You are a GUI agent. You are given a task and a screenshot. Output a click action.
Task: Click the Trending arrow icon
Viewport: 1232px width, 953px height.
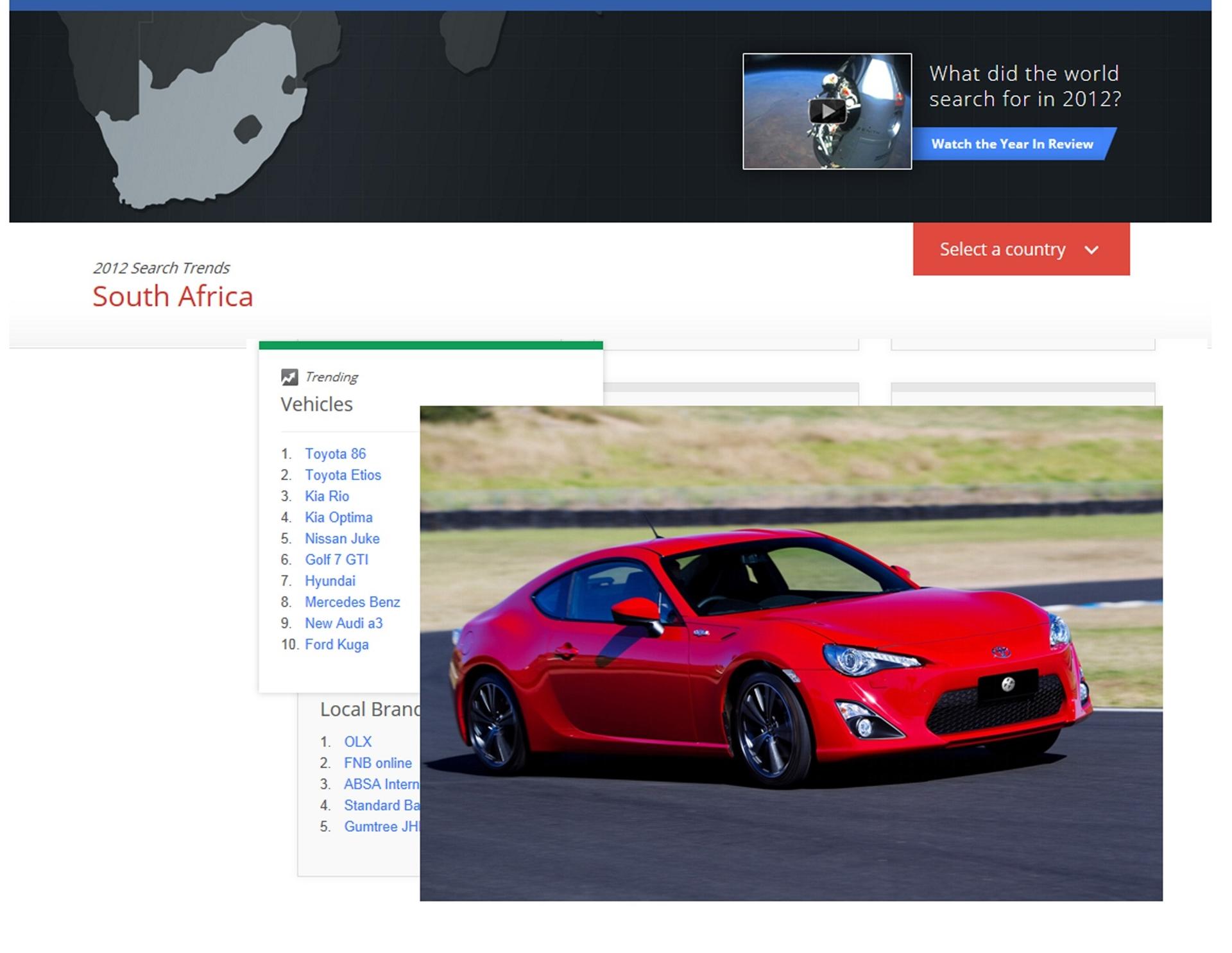[291, 377]
